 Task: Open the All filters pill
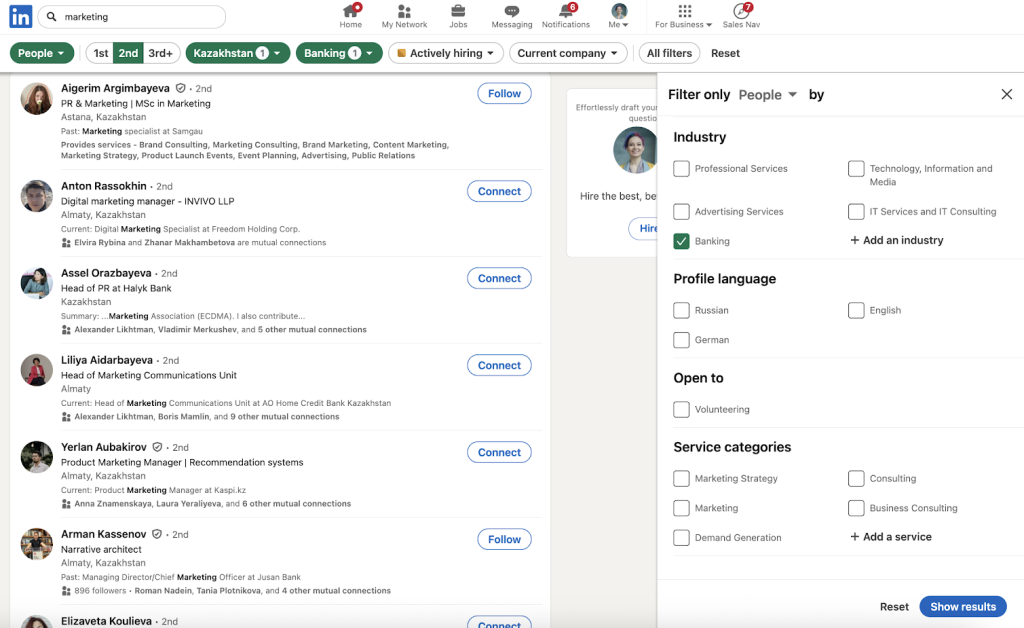[x=669, y=53]
